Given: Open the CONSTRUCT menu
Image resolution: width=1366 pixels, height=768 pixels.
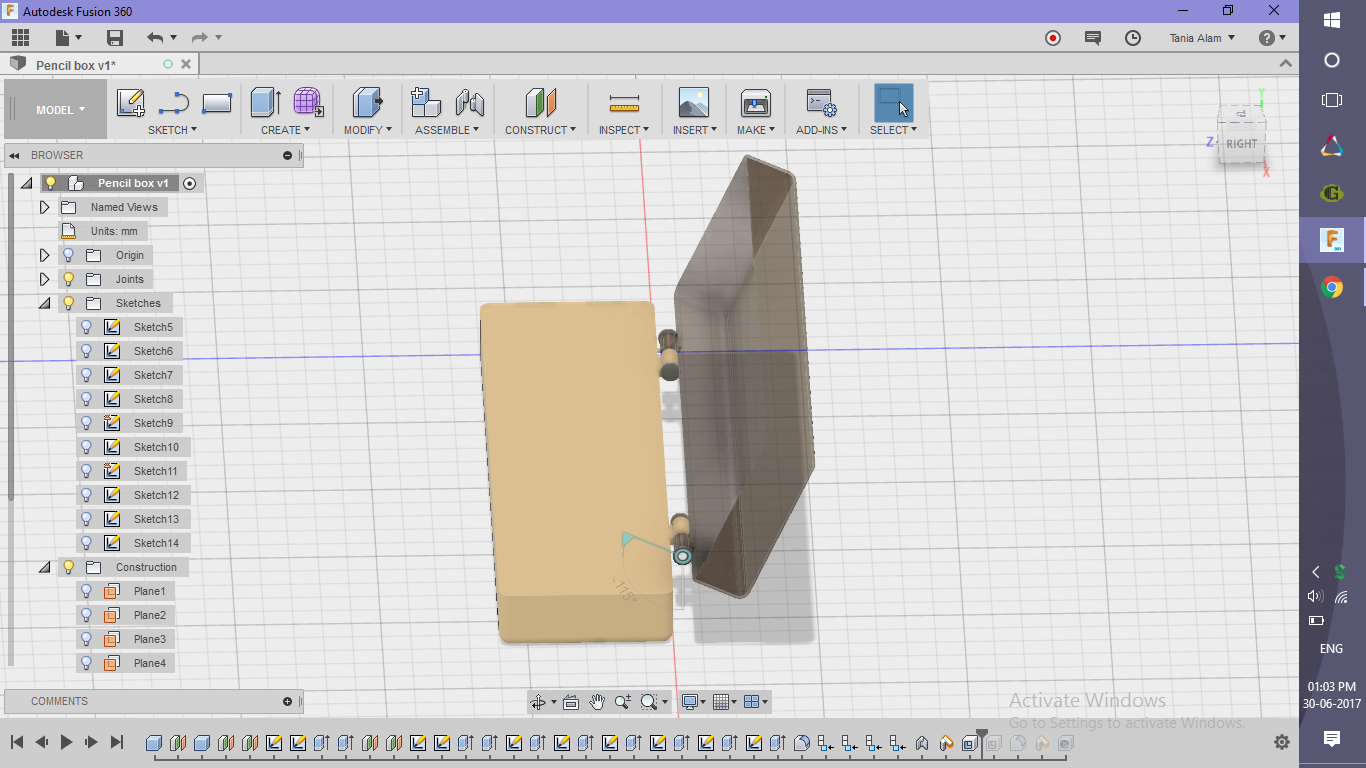Looking at the screenshot, I should coord(540,130).
